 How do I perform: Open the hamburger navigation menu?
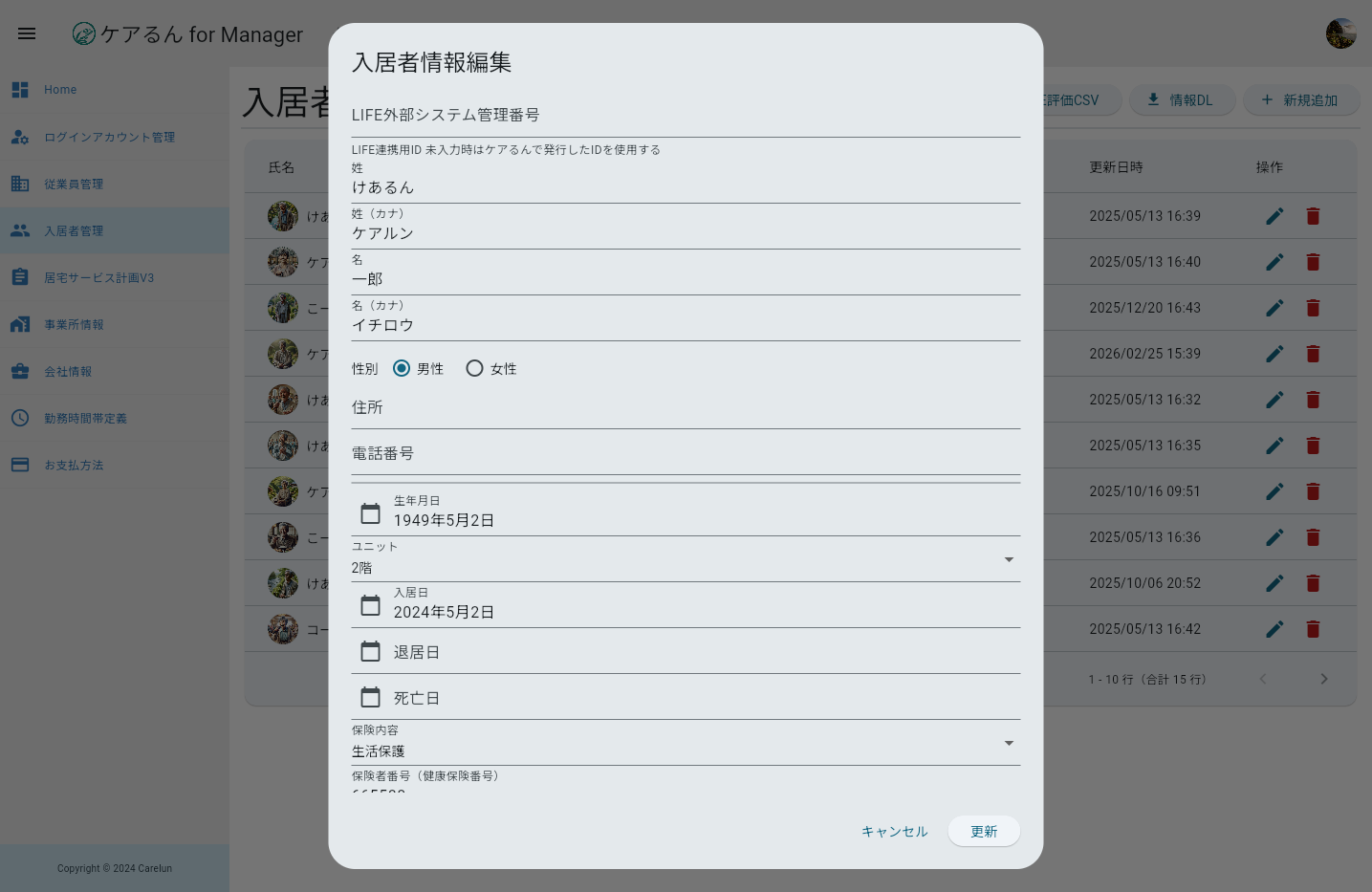tap(27, 33)
